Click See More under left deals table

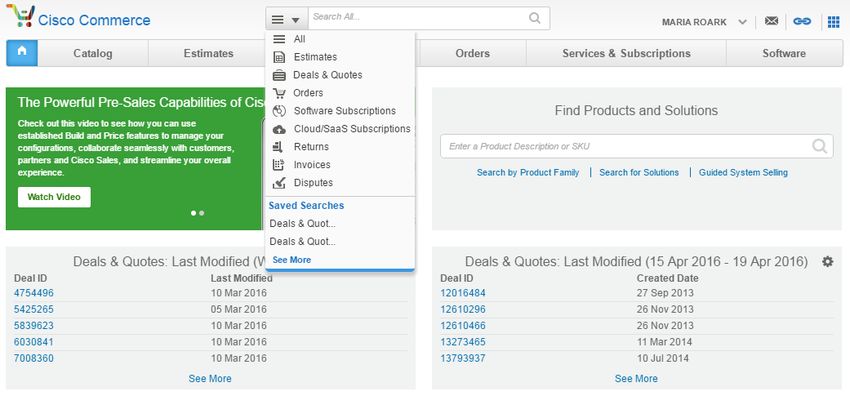click(210, 379)
